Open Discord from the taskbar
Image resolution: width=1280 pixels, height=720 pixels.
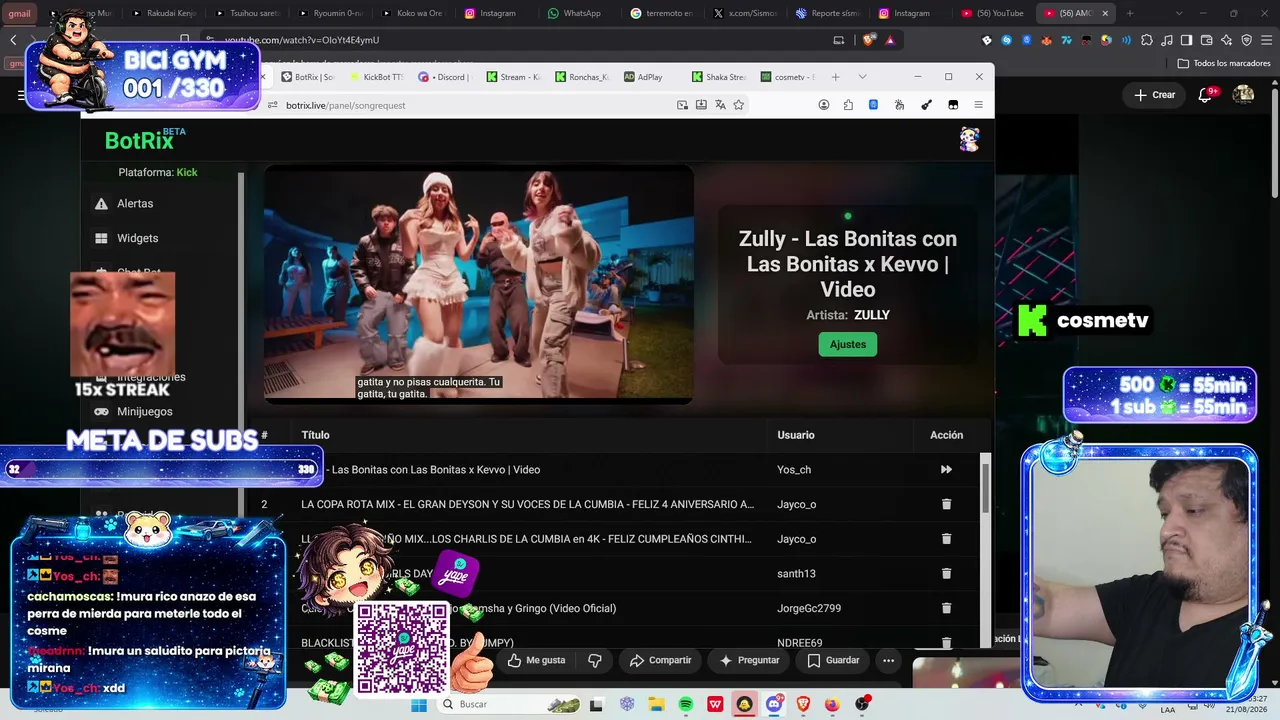pyautogui.click(x=774, y=704)
